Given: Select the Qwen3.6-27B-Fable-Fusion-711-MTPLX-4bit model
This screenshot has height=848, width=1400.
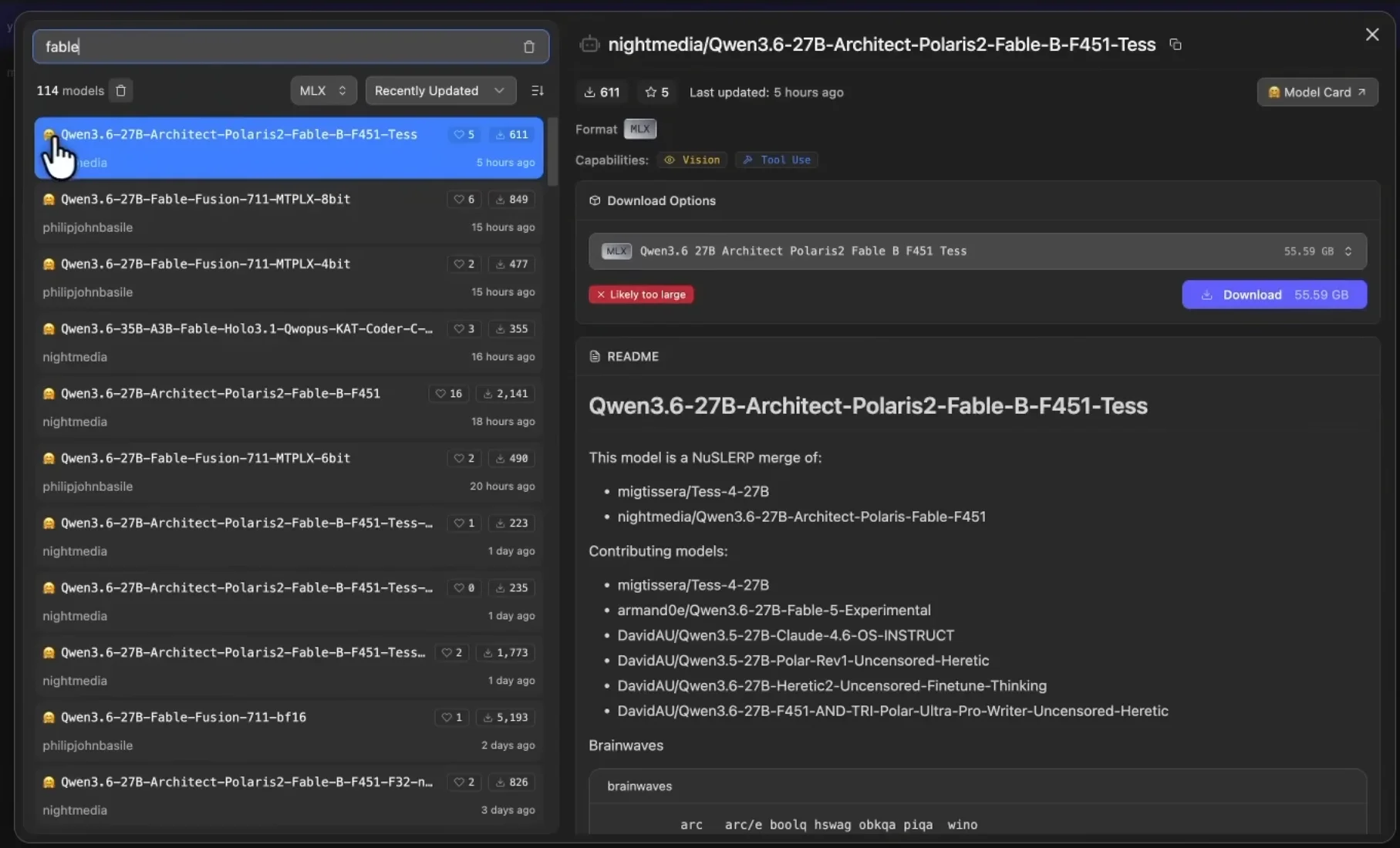Looking at the screenshot, I should 288,278.
